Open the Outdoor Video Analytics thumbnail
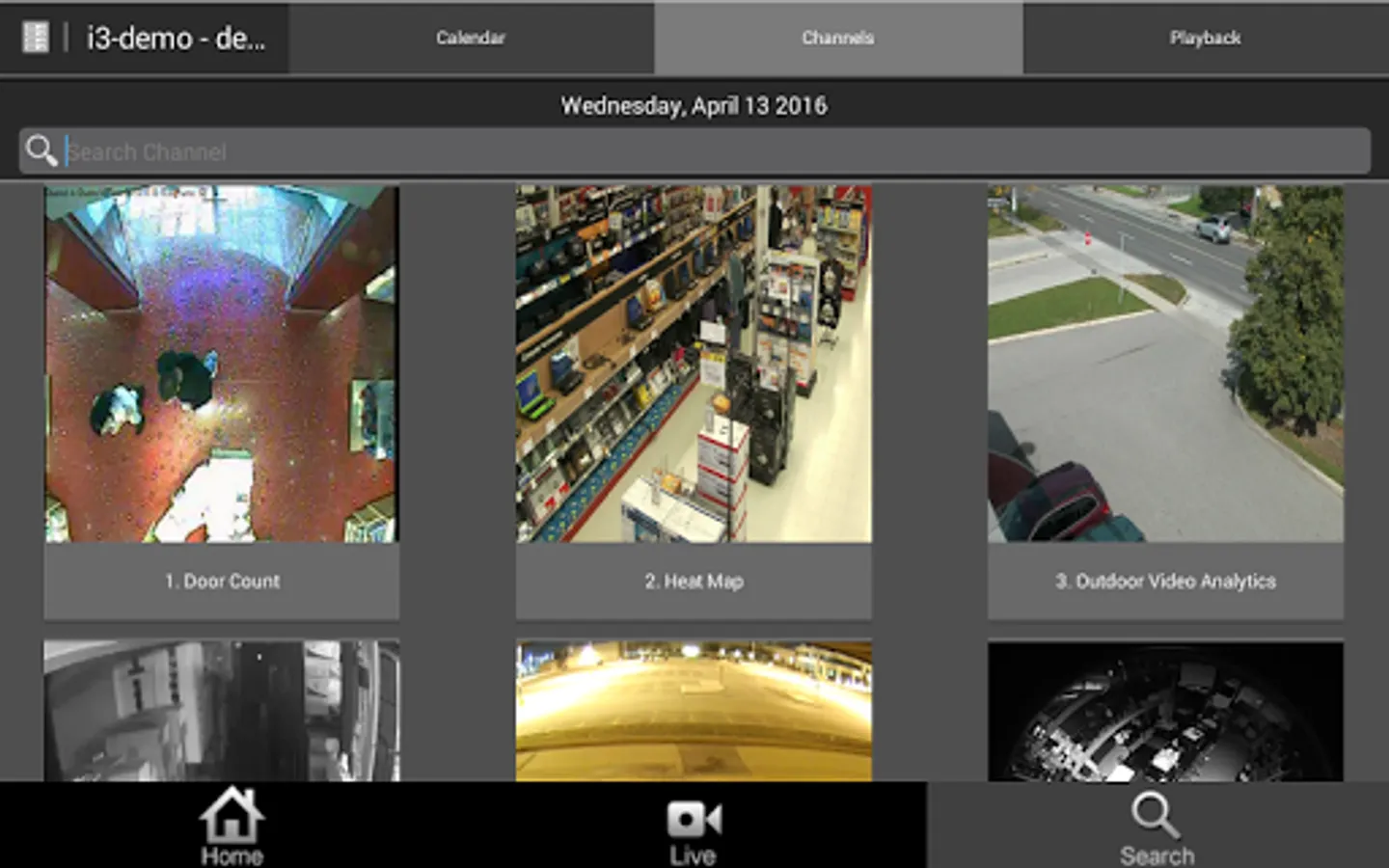The image size is (1389, 868). tap(1165, 364)
